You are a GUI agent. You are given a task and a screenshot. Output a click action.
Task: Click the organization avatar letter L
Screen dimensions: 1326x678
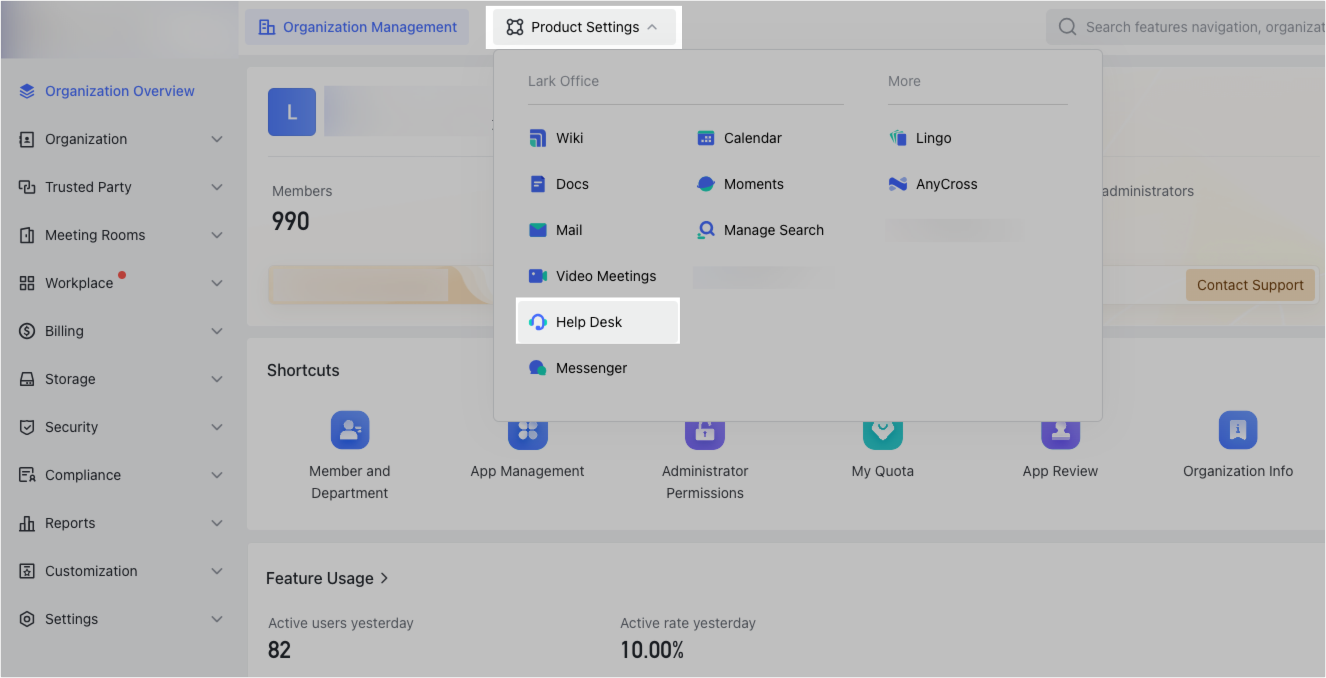coord(292,112)
